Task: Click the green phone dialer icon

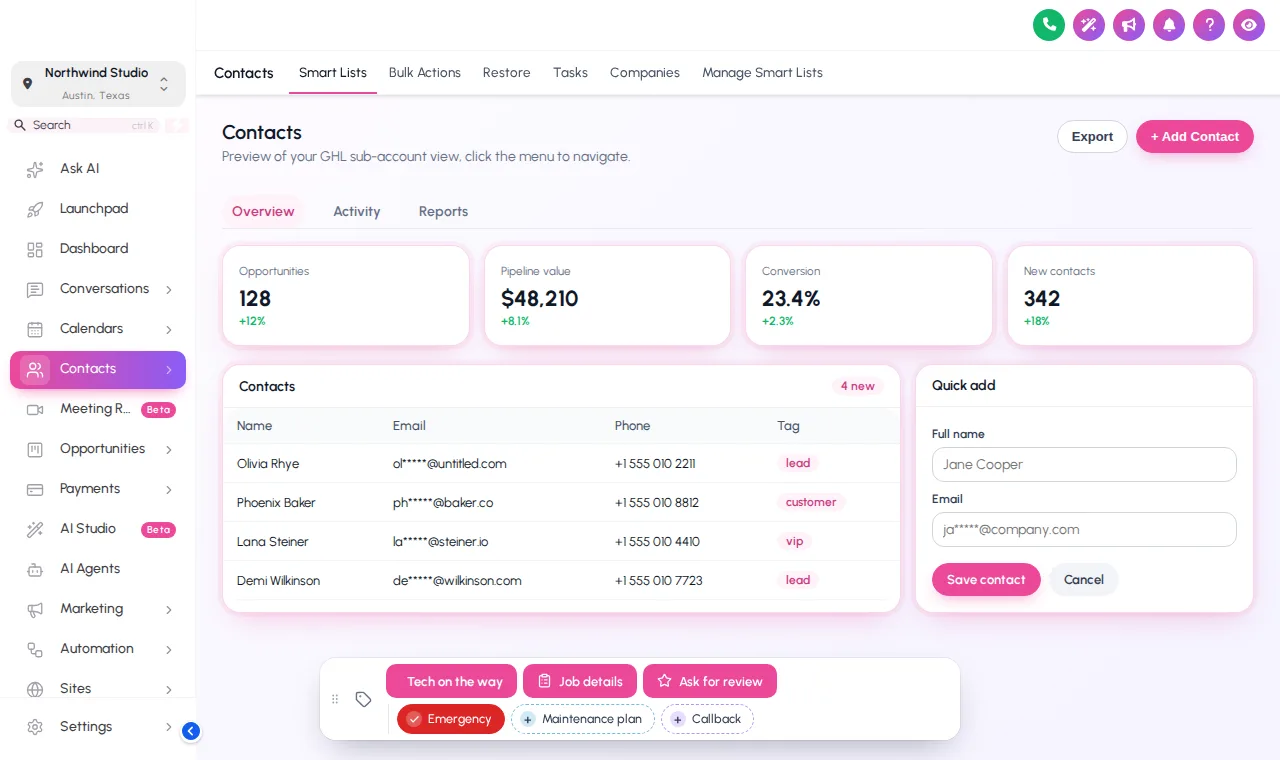Action: tap(1049, 25)
